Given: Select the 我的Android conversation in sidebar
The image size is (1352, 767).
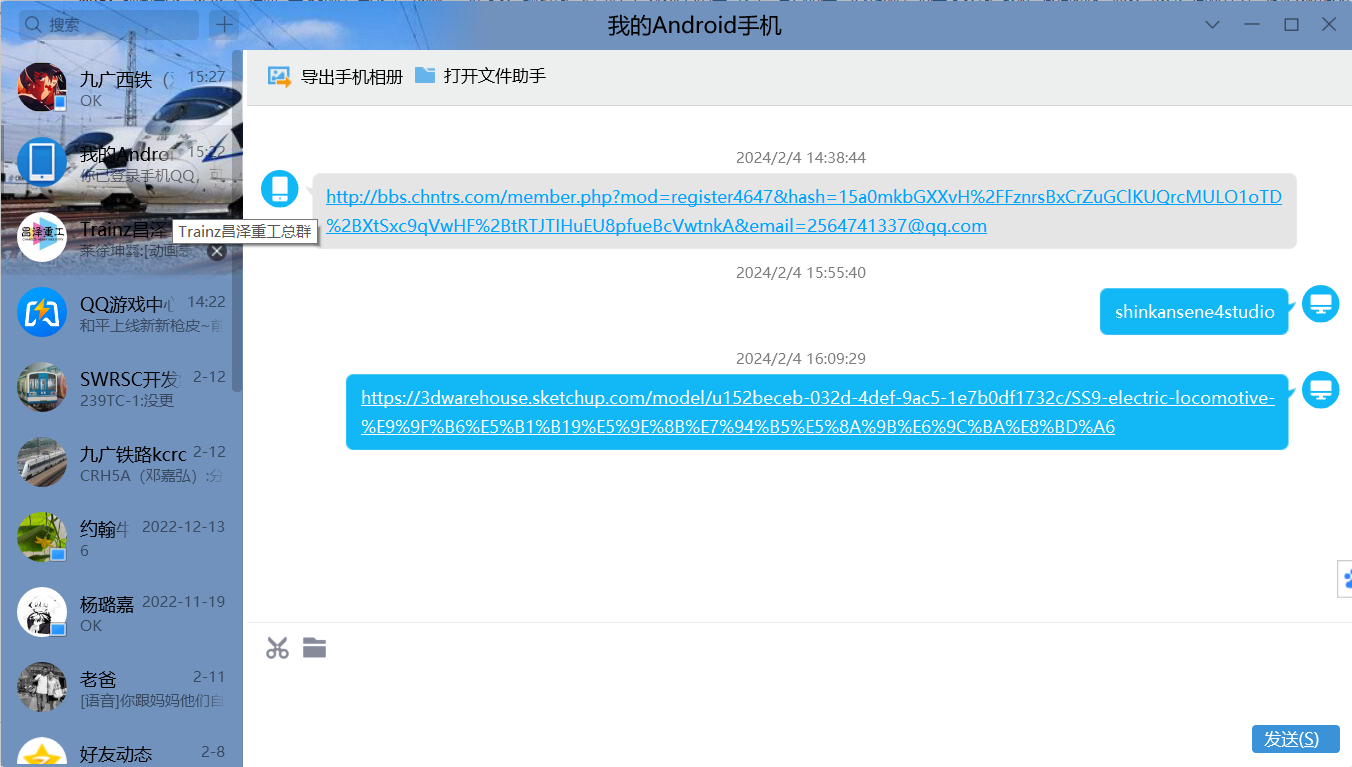Looking at the screenshot, I should pos(121,163).
